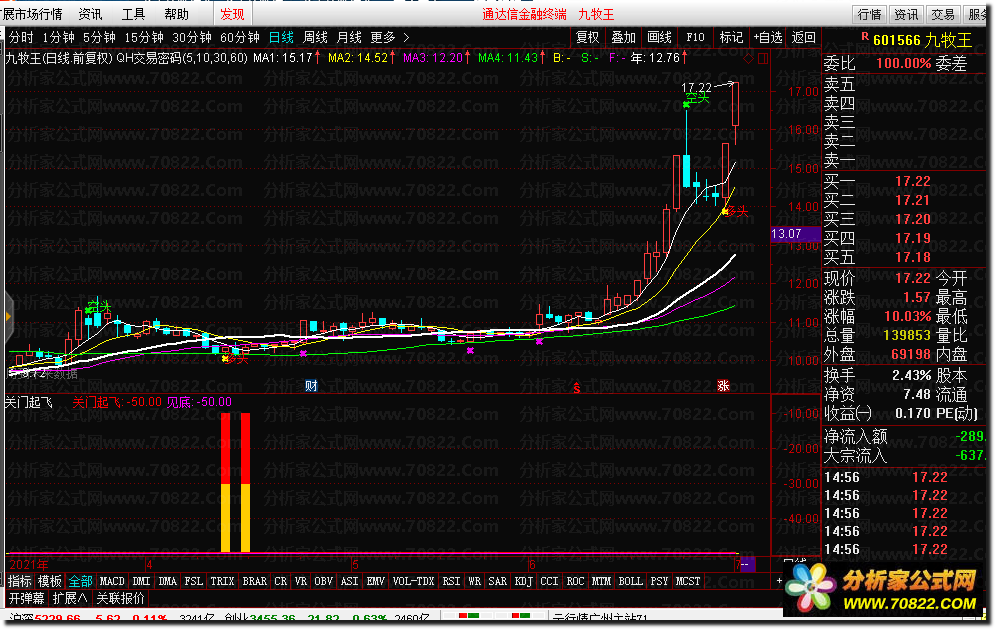The image size is (996, 629).
Task: Click the left-edge orange expand arrow
Action: click(x=8, y=316)
